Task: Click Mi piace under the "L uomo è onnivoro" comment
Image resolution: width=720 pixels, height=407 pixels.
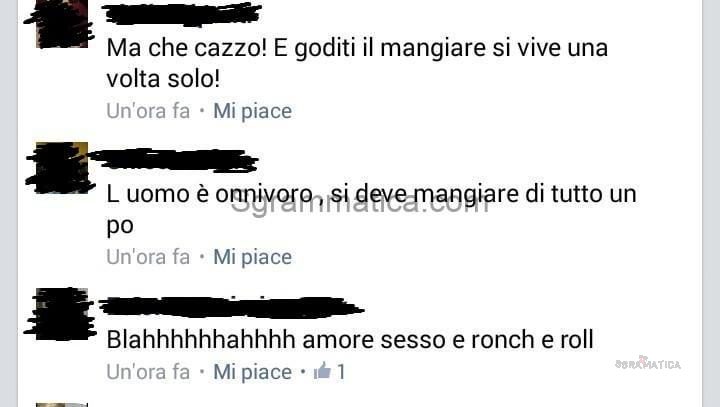Action: coord(253,257)
